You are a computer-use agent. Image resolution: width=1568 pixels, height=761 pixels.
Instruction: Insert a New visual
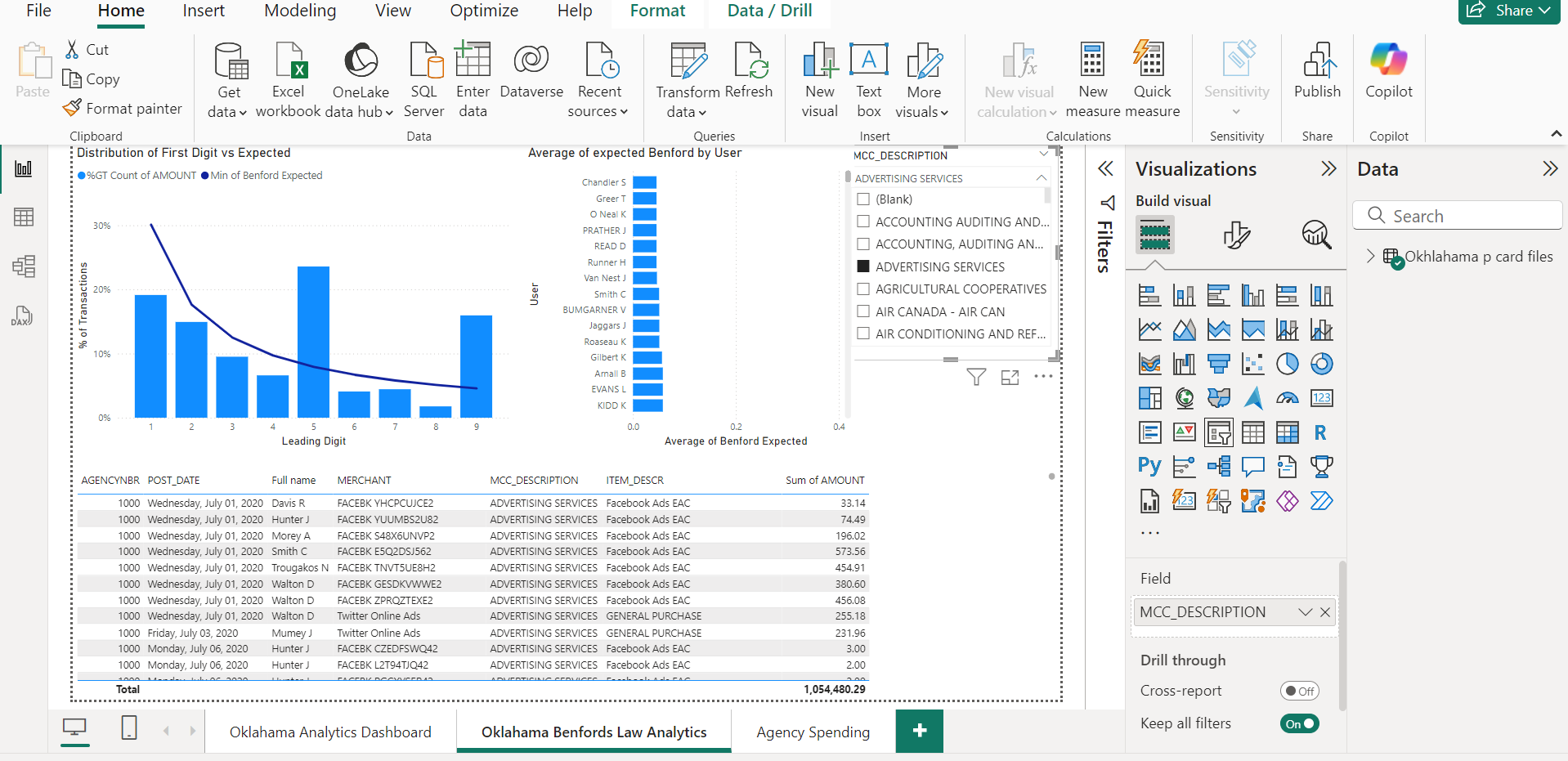tap(820, 80)
